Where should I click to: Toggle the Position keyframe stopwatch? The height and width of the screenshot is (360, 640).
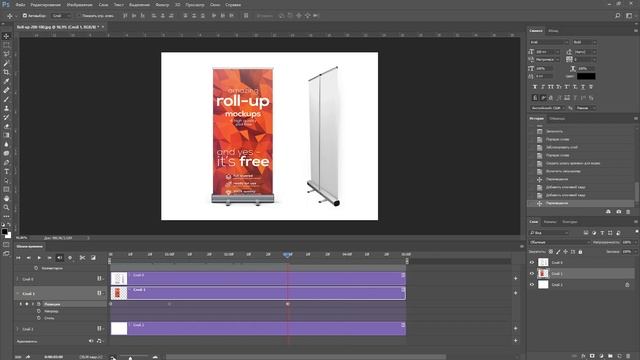tap(39, 304)
